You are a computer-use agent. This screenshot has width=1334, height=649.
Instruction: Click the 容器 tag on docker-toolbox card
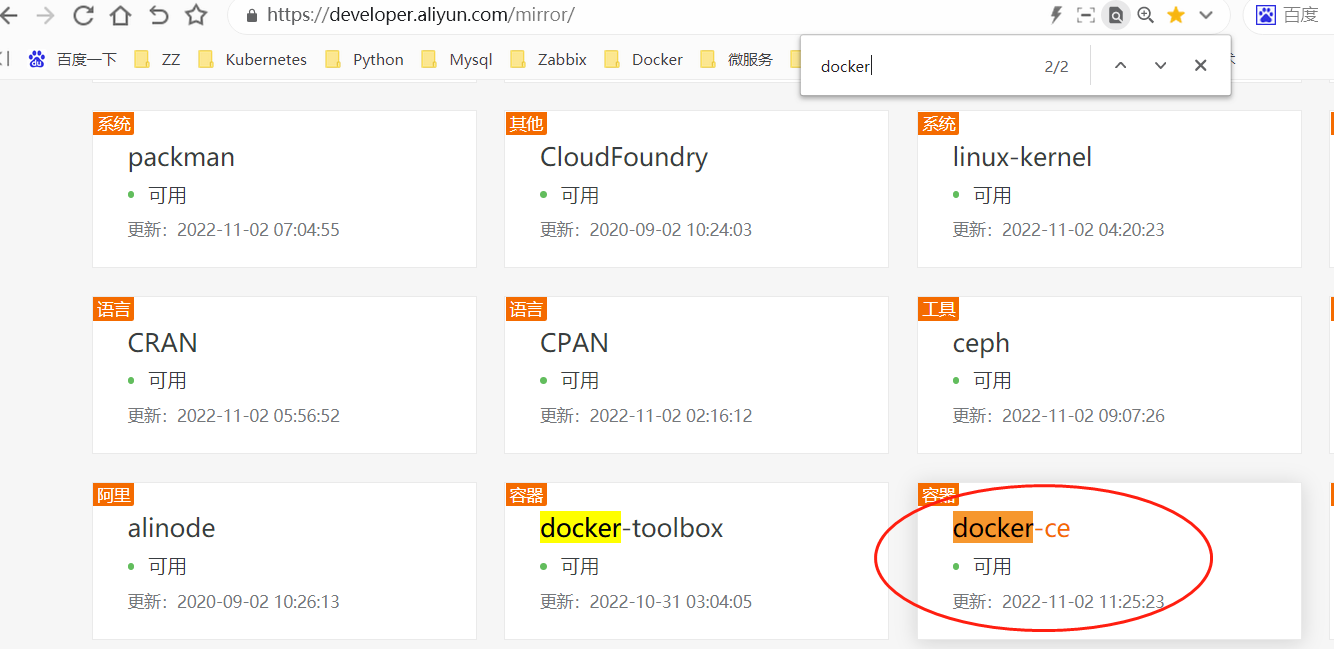coord(526,496)
